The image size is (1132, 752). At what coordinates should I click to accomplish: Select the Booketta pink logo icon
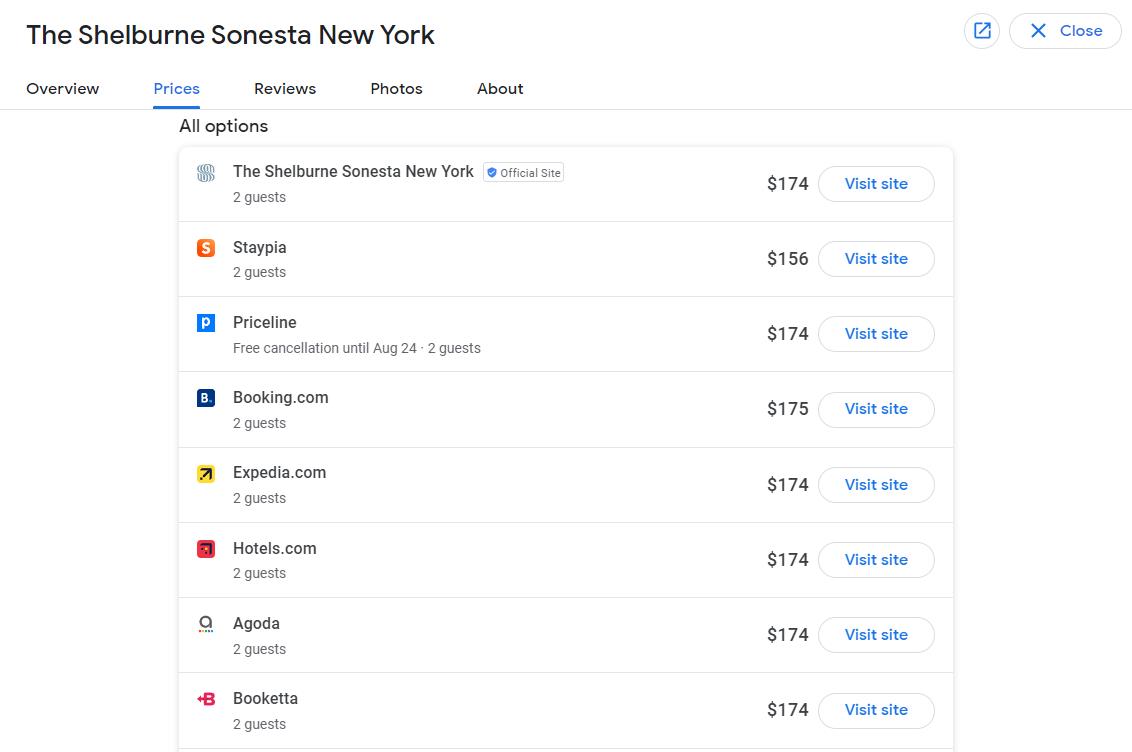point(205,698)
